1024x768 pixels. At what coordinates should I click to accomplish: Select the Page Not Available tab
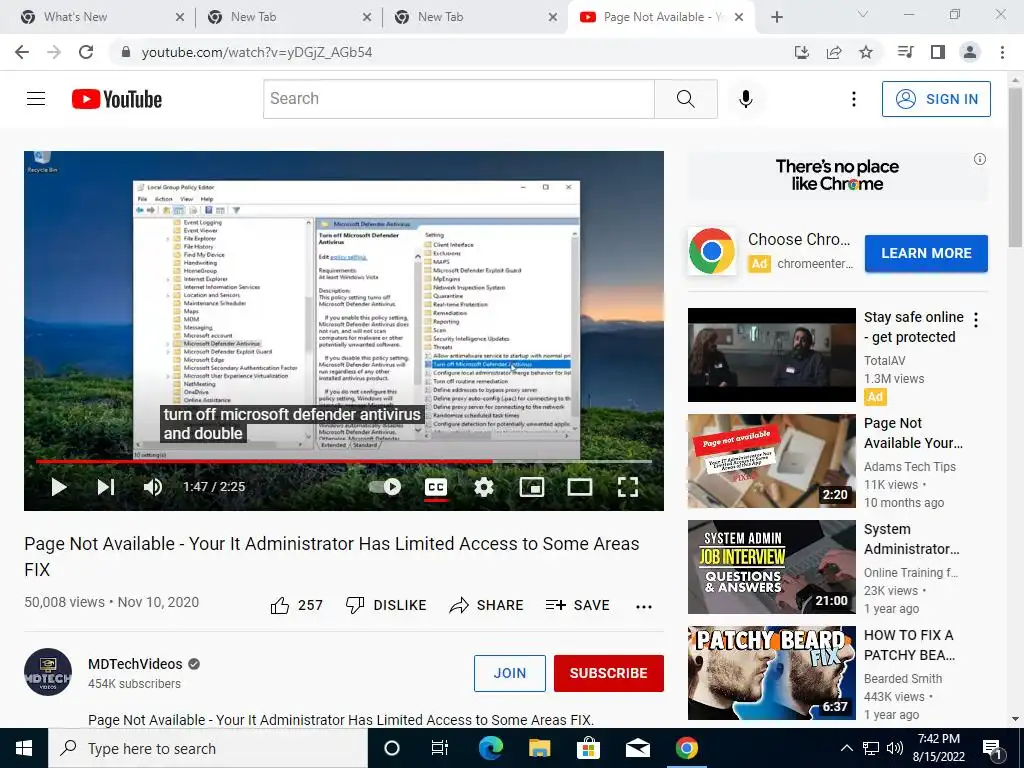click(661, 17)
